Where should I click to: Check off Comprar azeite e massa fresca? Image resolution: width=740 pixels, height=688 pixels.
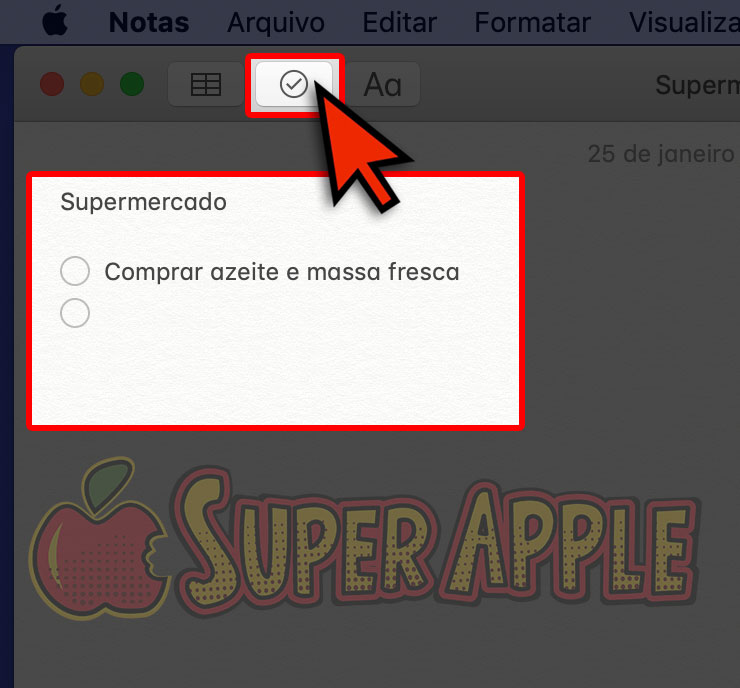pos(75,271)
